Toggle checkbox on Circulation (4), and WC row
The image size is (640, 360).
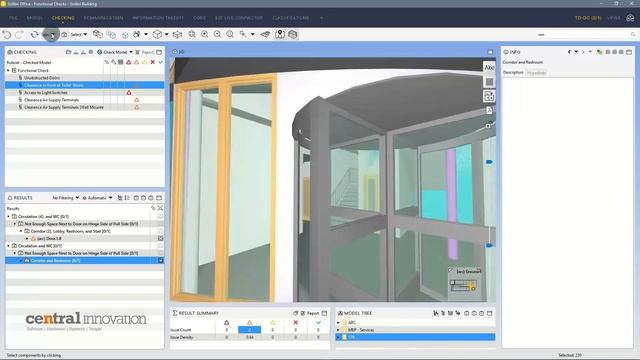tap(160, 217)
